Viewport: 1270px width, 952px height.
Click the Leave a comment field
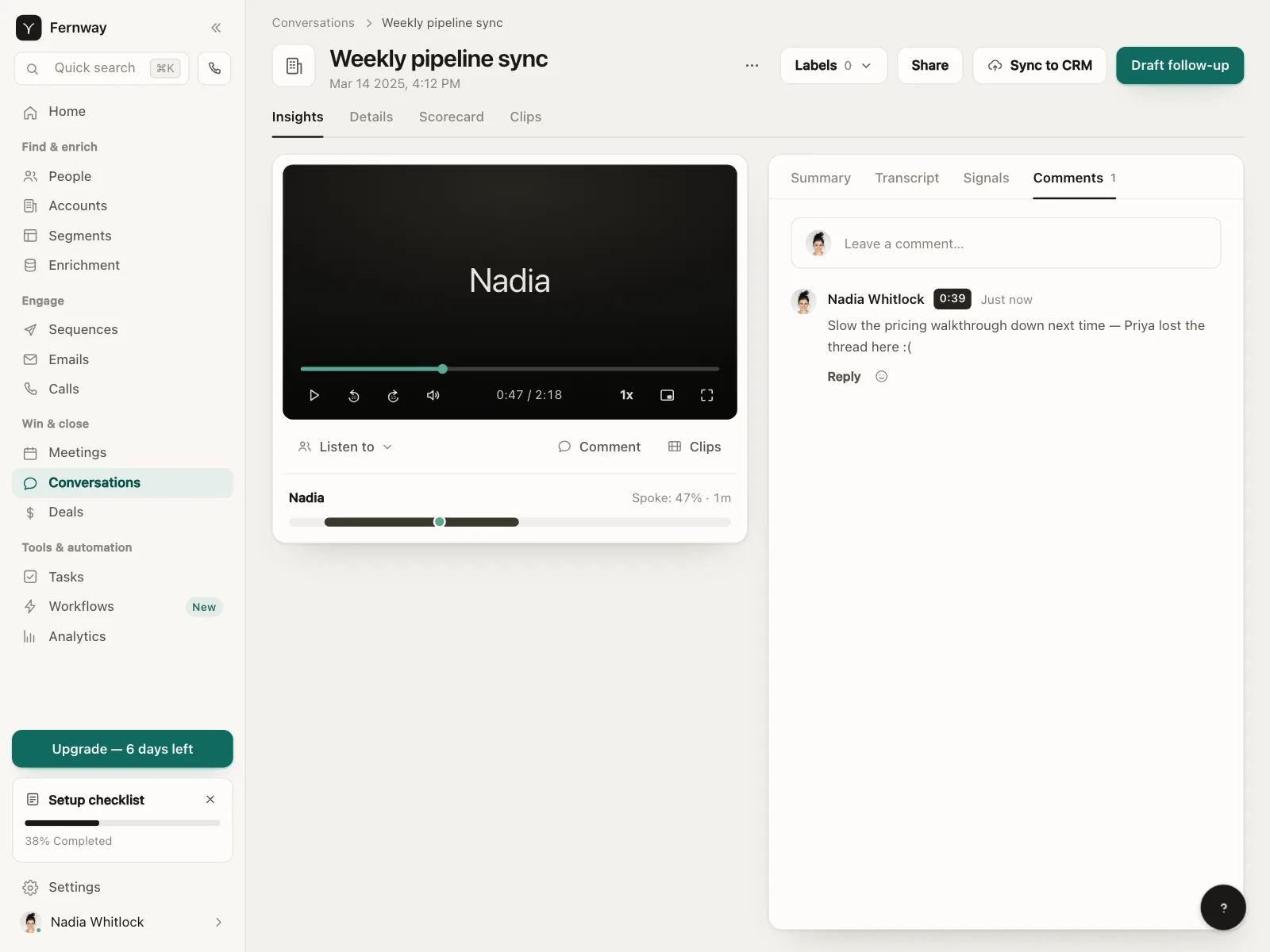(x=1006, y=244)
